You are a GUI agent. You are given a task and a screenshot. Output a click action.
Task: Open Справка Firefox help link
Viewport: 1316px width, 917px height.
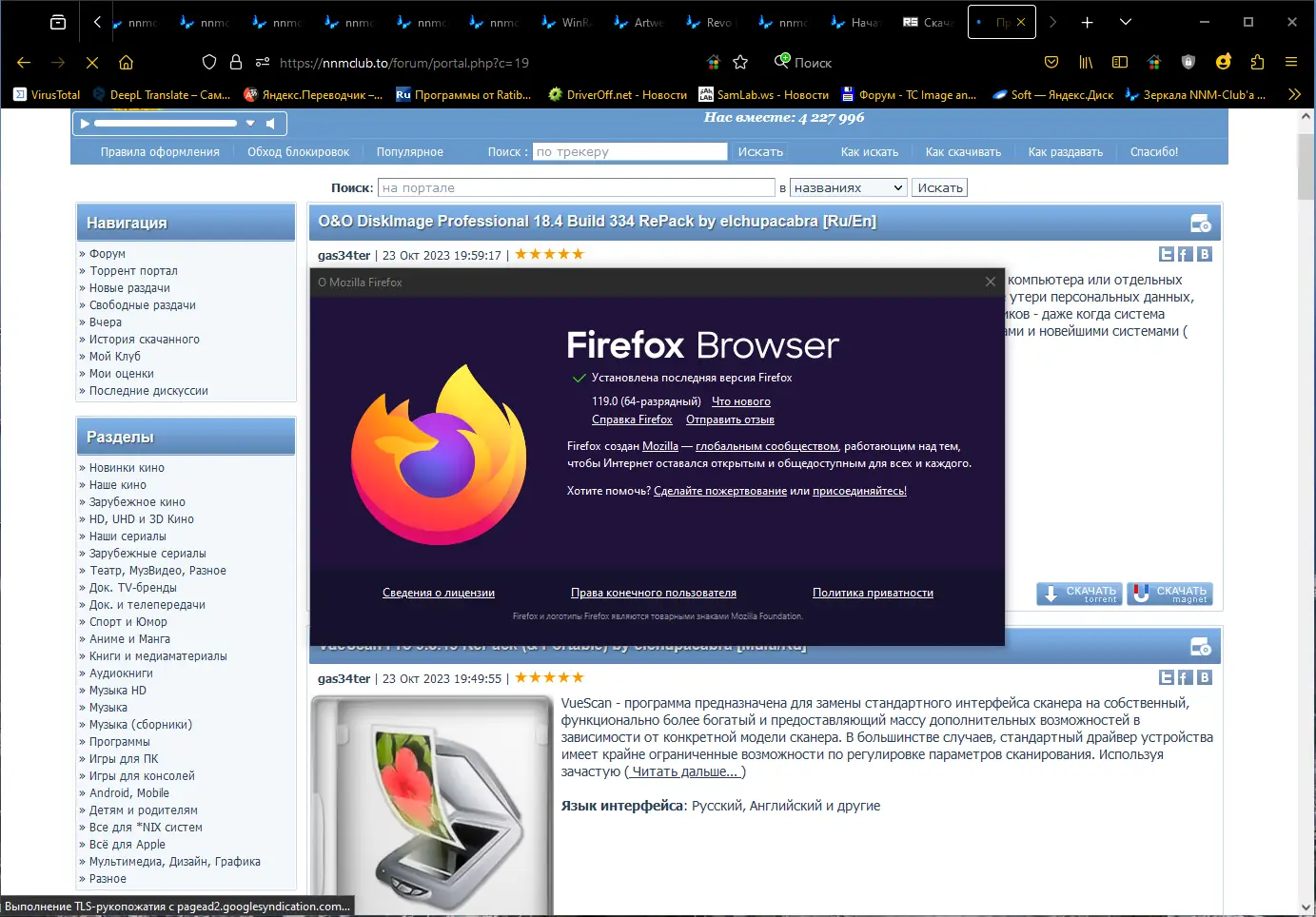[632, 419]
